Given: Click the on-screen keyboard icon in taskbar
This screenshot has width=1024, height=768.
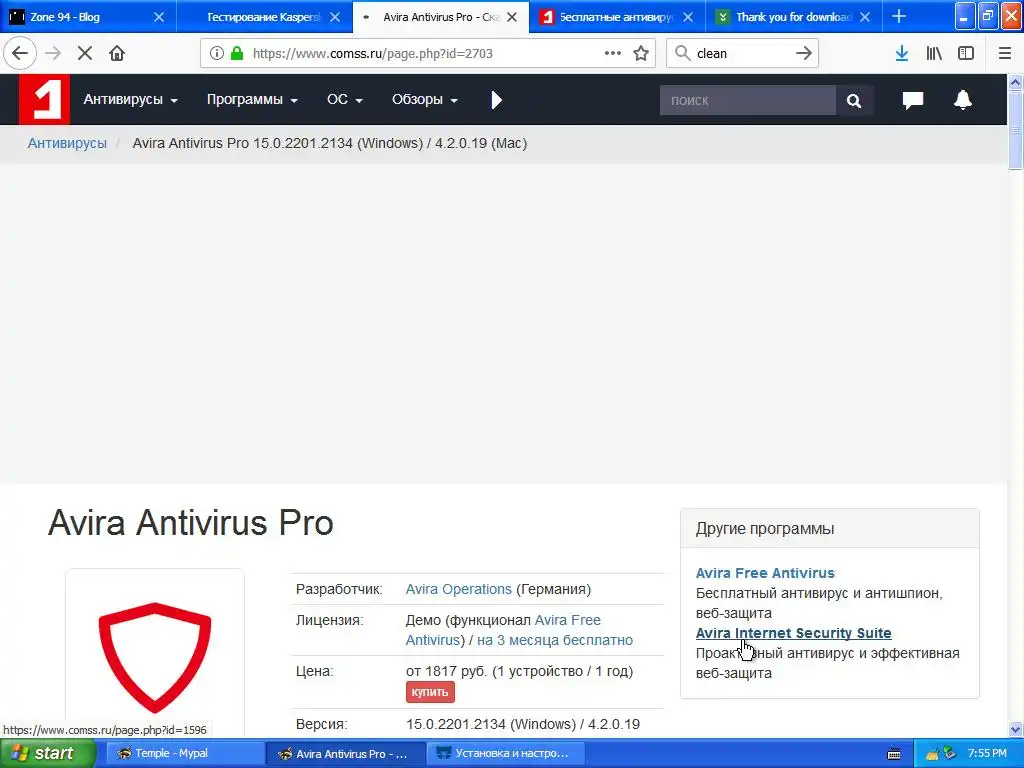Looking at the screenshot, I should point(894,754).
